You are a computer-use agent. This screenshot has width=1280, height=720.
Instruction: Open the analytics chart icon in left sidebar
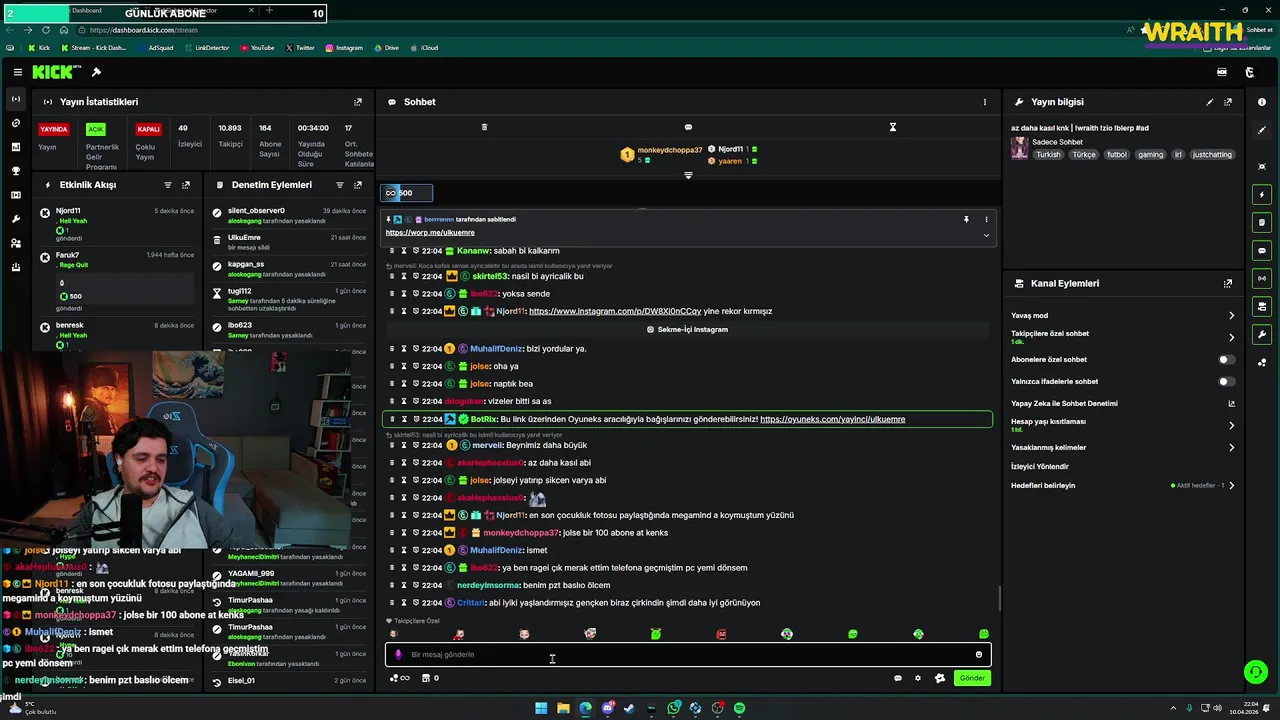(x=15, y=147)
